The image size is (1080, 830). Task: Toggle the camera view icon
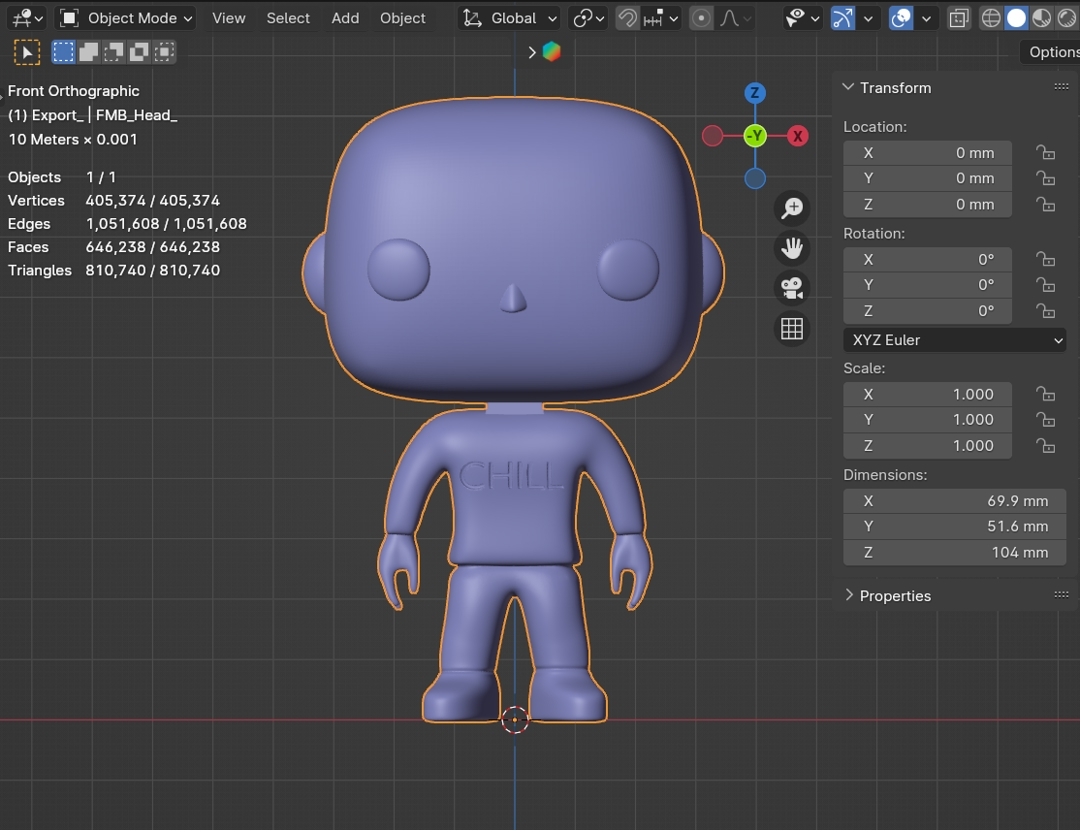pyautogui.click(x=792, y=288)
